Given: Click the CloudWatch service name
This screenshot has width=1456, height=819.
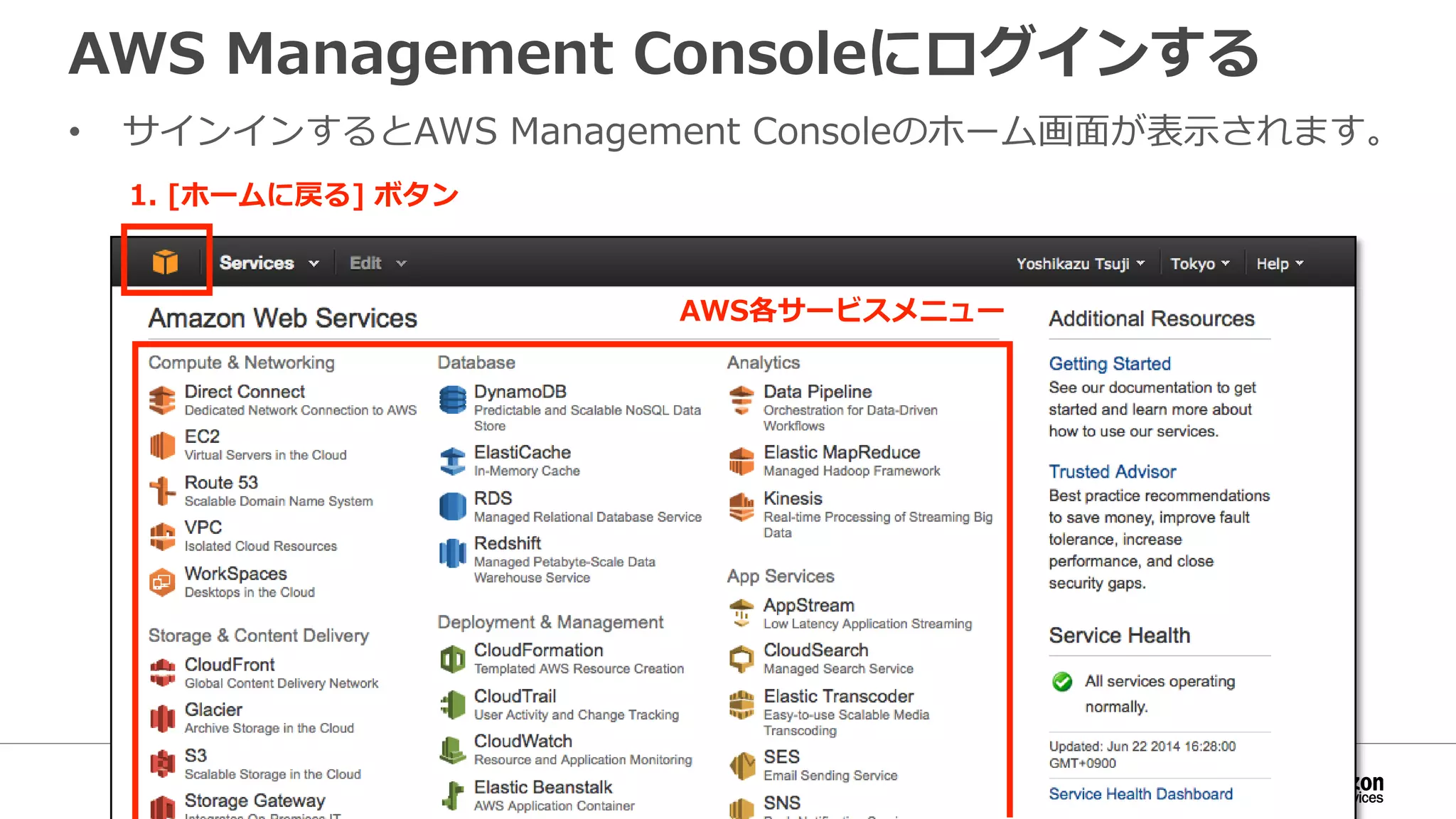Looking at the screenshot, I should coord(523,741).
